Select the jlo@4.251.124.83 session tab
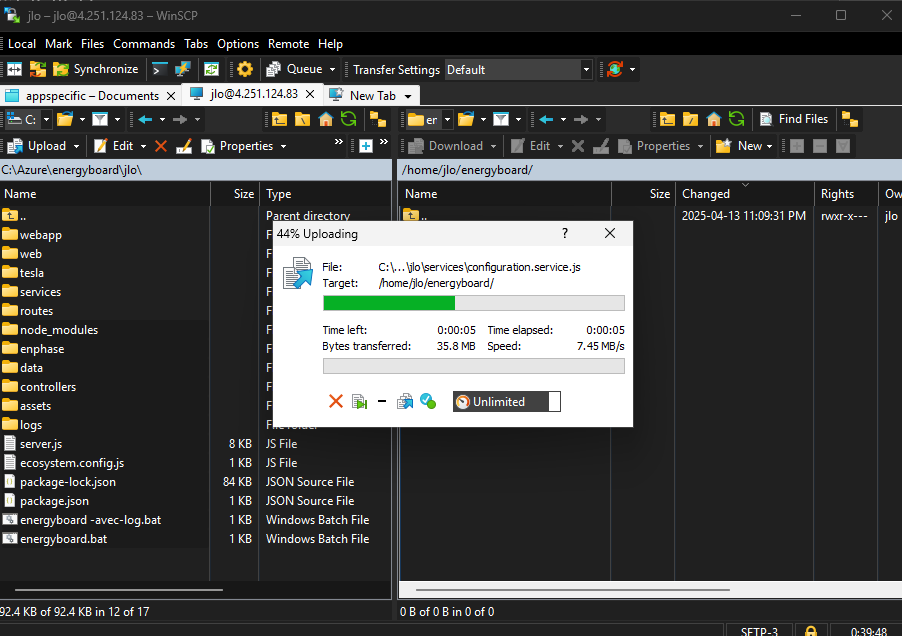Screen dimensions: 902x636 coord(254,94)
